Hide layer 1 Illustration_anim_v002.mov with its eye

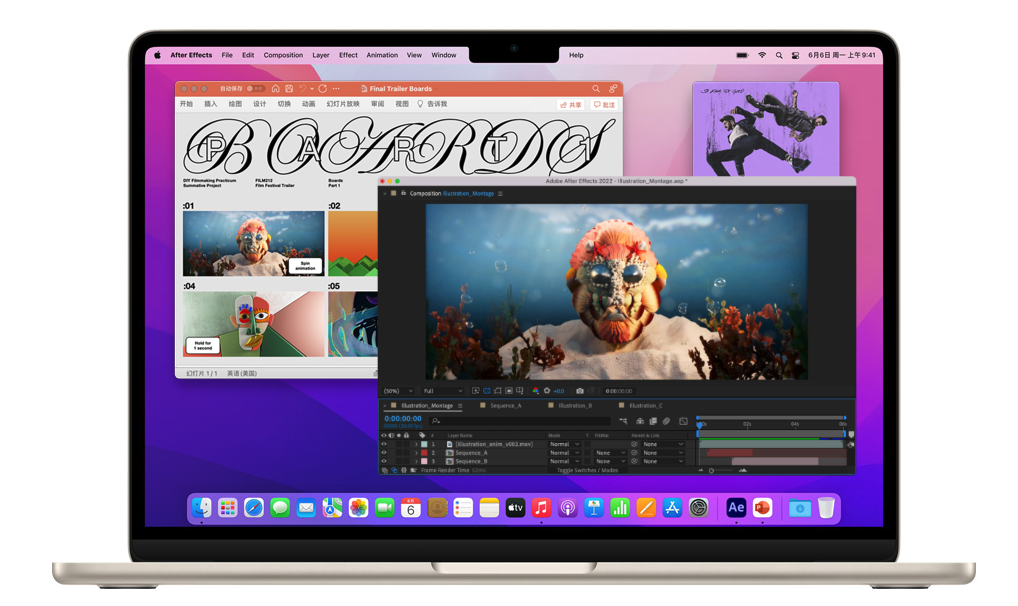pos(384,444)
